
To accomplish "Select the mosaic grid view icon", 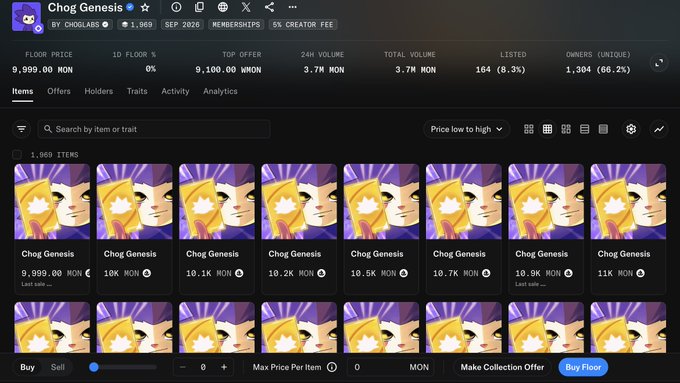I will tap(566, 129).
